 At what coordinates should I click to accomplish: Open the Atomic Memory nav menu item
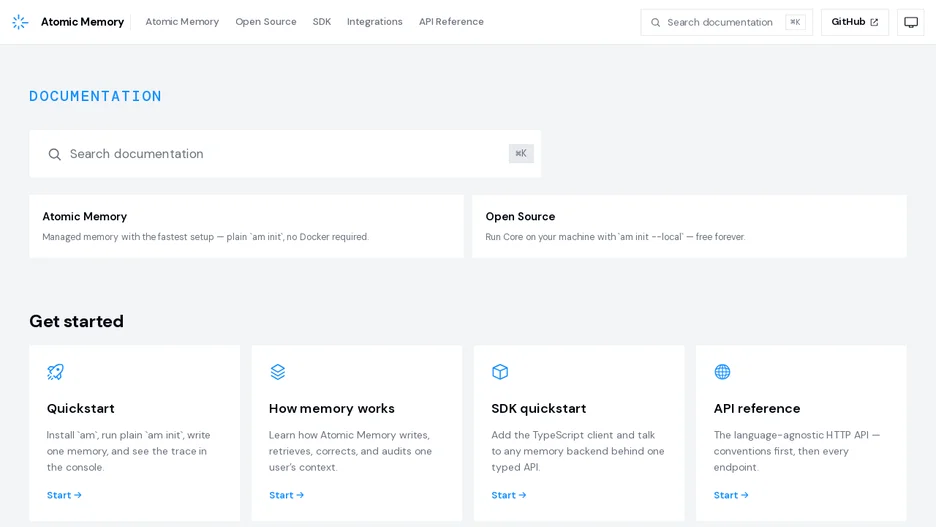click(182, 21)
